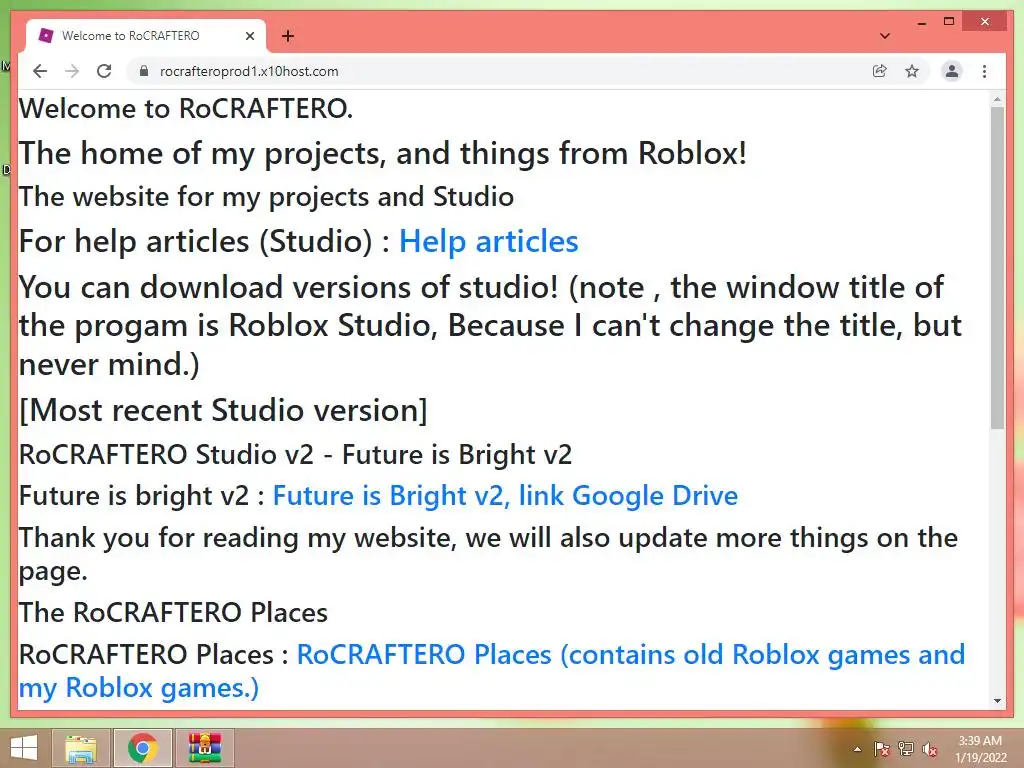Click the page scrollbar thumb
This screenshot has width=1024, height=768.
(997, 268)
